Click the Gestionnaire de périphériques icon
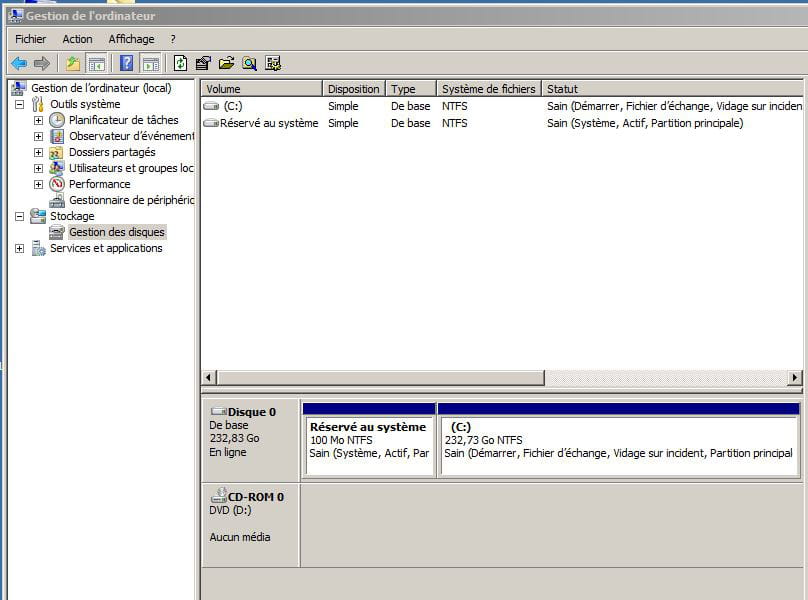The width and height of the screenshot is (808, 600). 57,201
